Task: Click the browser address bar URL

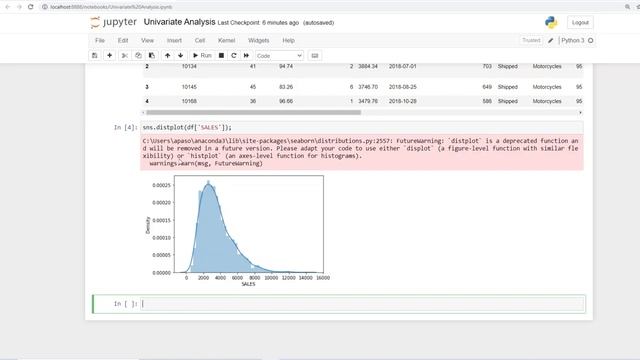Action: (111, 7)
